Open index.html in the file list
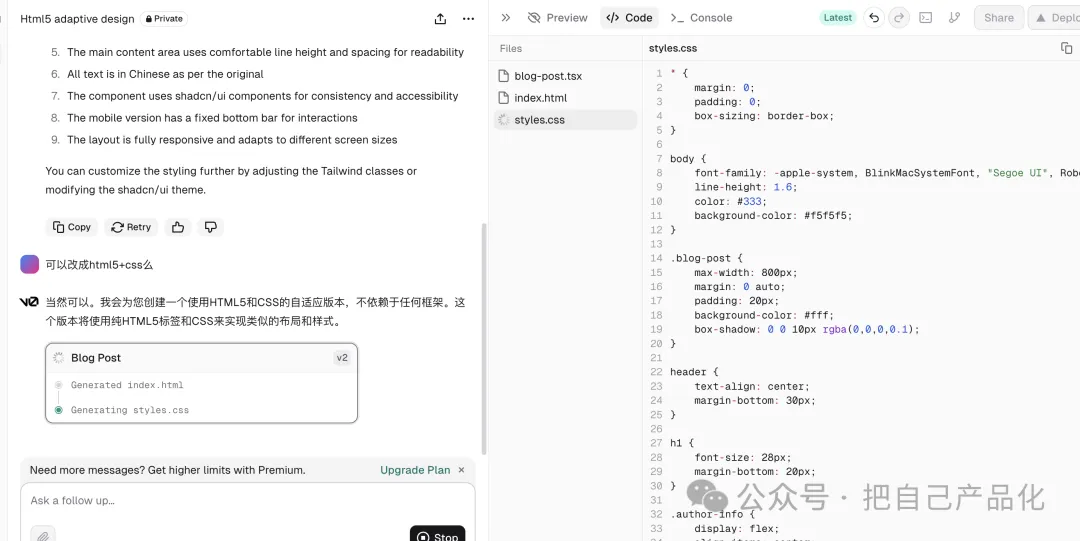Image resolution: width=1080 pixels, height=541 pixels. pos(565,98)
